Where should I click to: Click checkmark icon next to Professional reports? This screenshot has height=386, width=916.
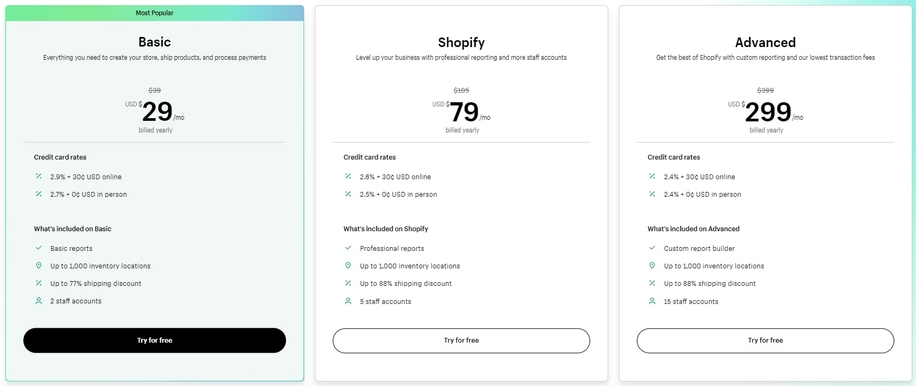point(348,248)
